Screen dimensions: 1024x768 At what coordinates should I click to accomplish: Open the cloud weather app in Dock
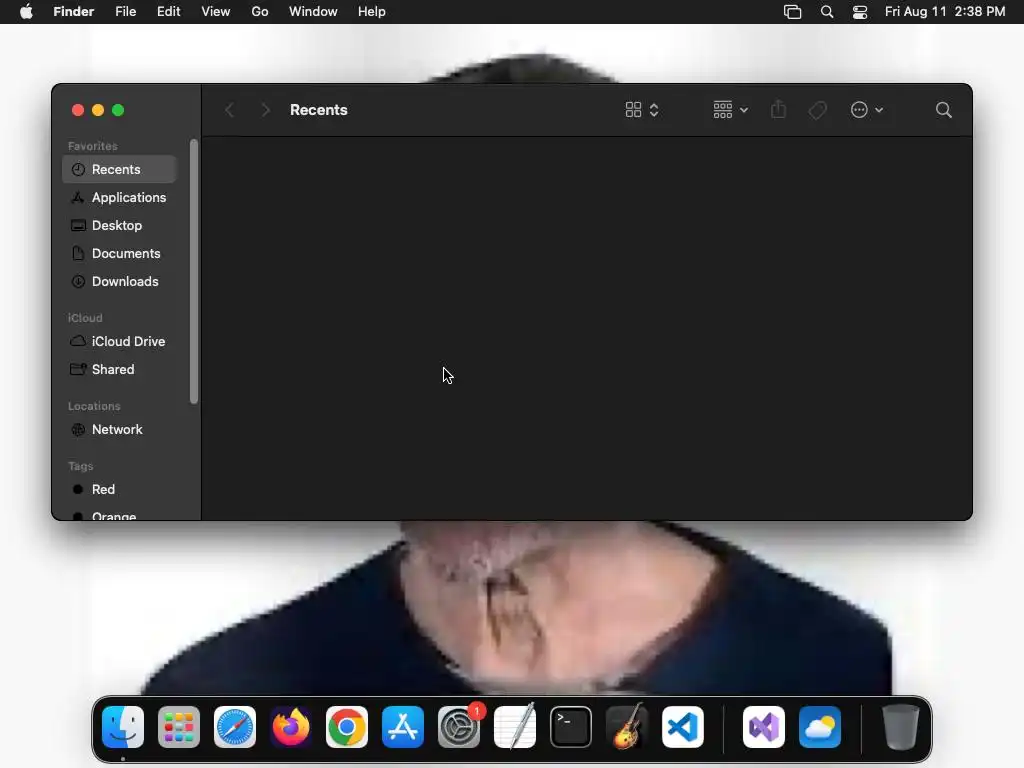pos(820,727)
